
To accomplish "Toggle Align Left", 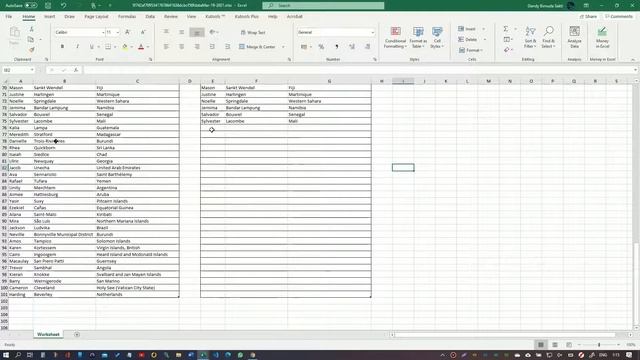I will 166,47.
